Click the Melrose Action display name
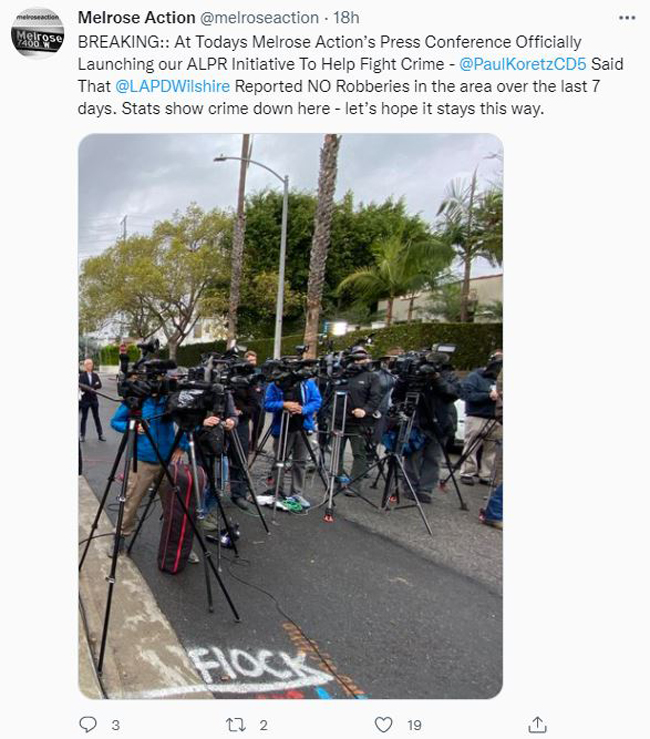Image resolution: width=650 pixels, height=739 pixels. [136, 18]
